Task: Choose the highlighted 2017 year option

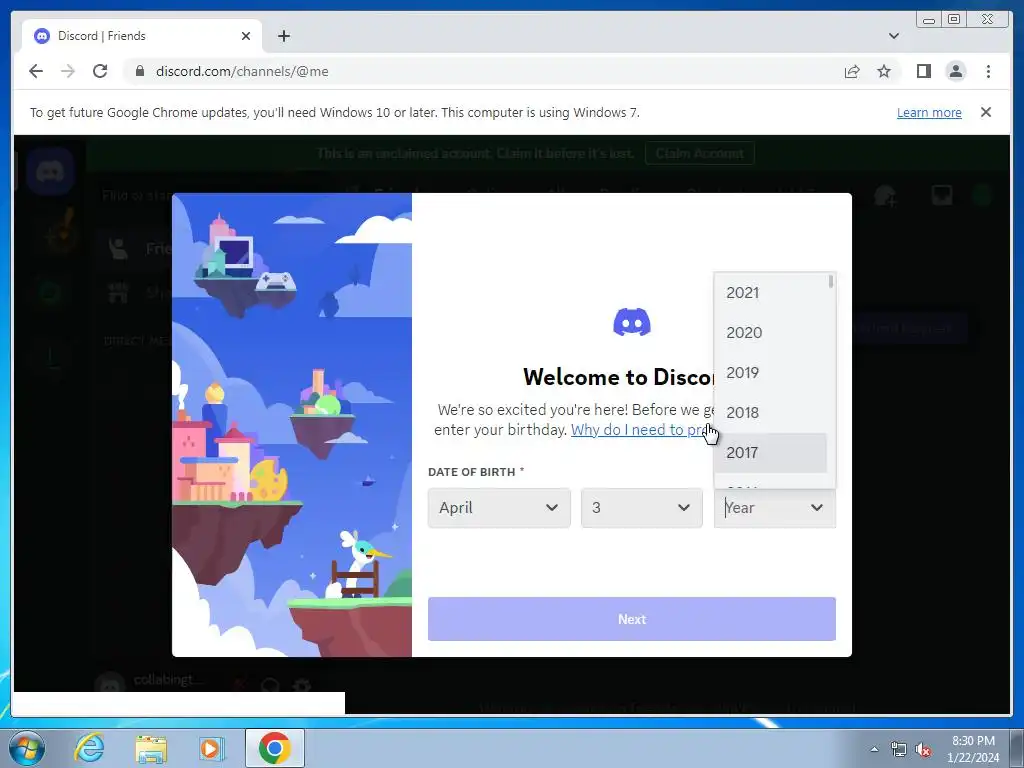Action: pos(771,453)
